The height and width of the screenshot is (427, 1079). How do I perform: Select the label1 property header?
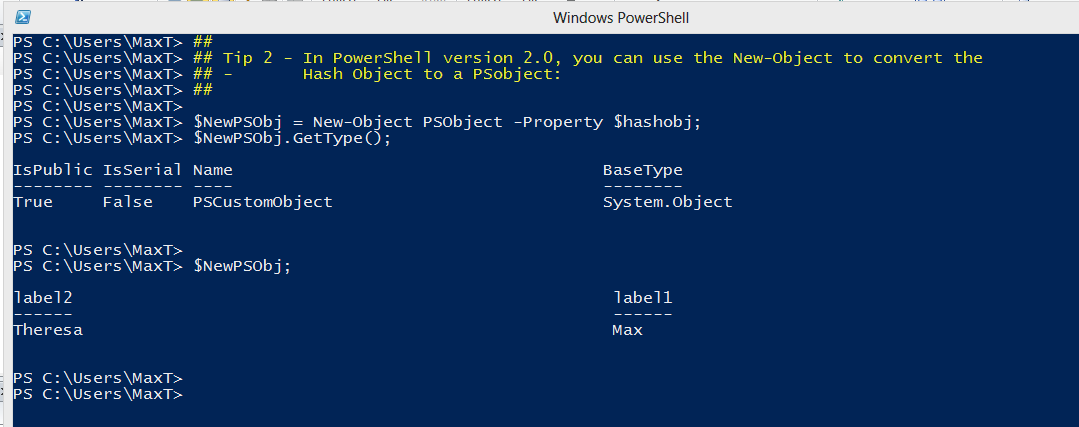click(x=643, y=298)
